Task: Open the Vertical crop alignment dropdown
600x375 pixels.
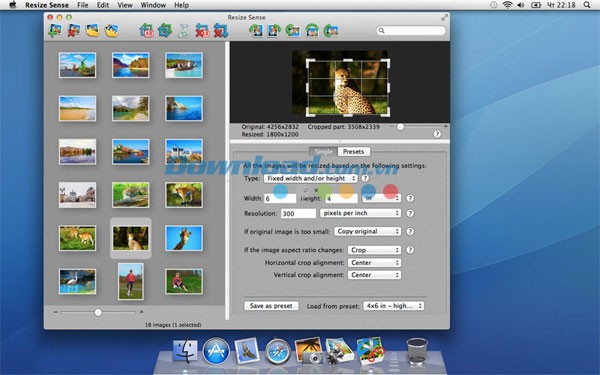Action: point(374,275)
